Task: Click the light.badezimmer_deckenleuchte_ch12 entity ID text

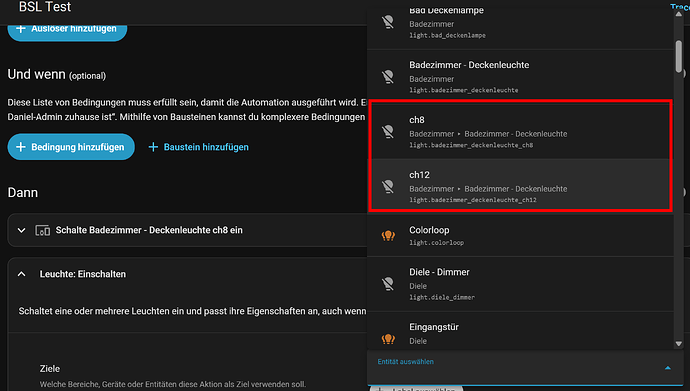Action: point(473,200)
